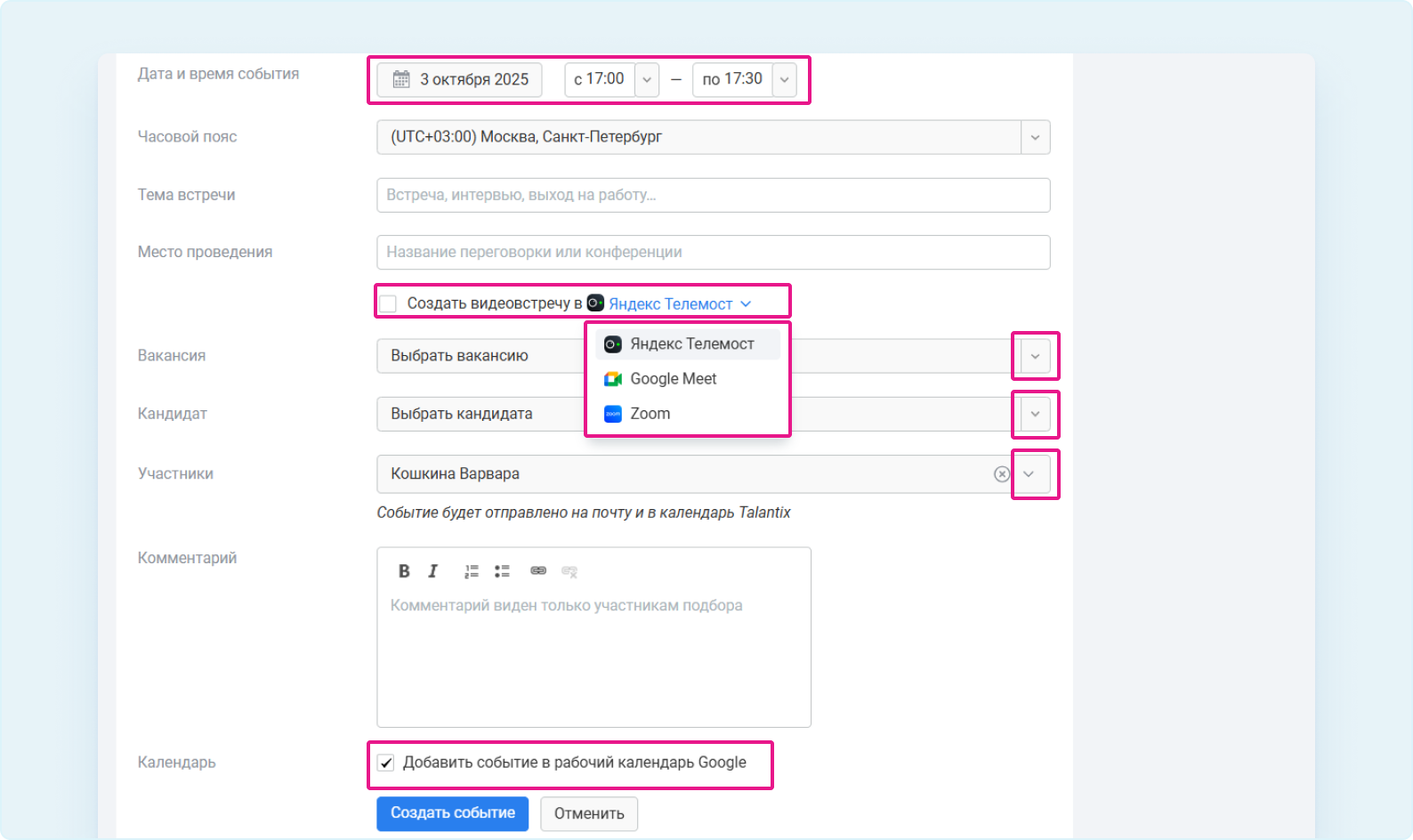Image resolution: width=1413 pixels, height=840 pixels.
Task: Insert a numbered list in comment
Action: [x=472, y=571]
